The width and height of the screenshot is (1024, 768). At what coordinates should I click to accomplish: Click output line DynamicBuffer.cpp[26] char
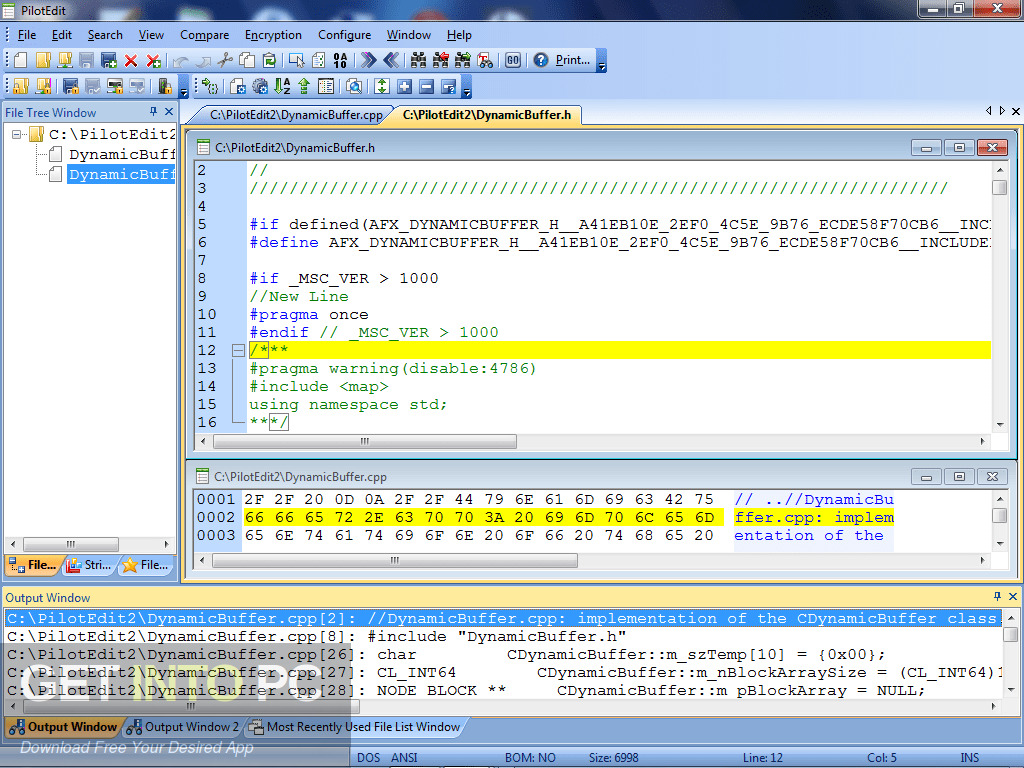tap(504, 655)
